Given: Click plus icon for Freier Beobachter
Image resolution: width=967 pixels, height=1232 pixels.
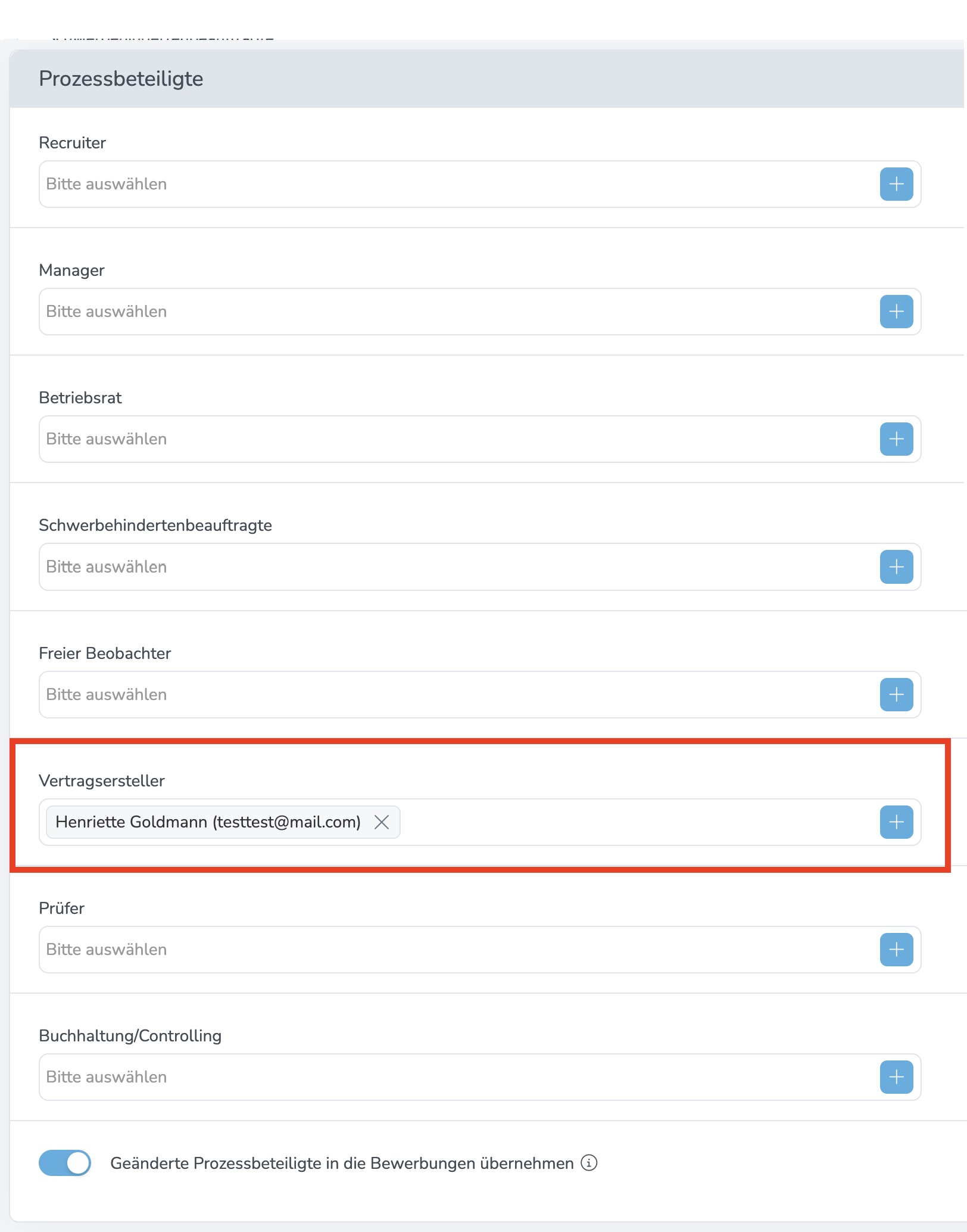Looking at the screenshot, I should tap(896, 695).
